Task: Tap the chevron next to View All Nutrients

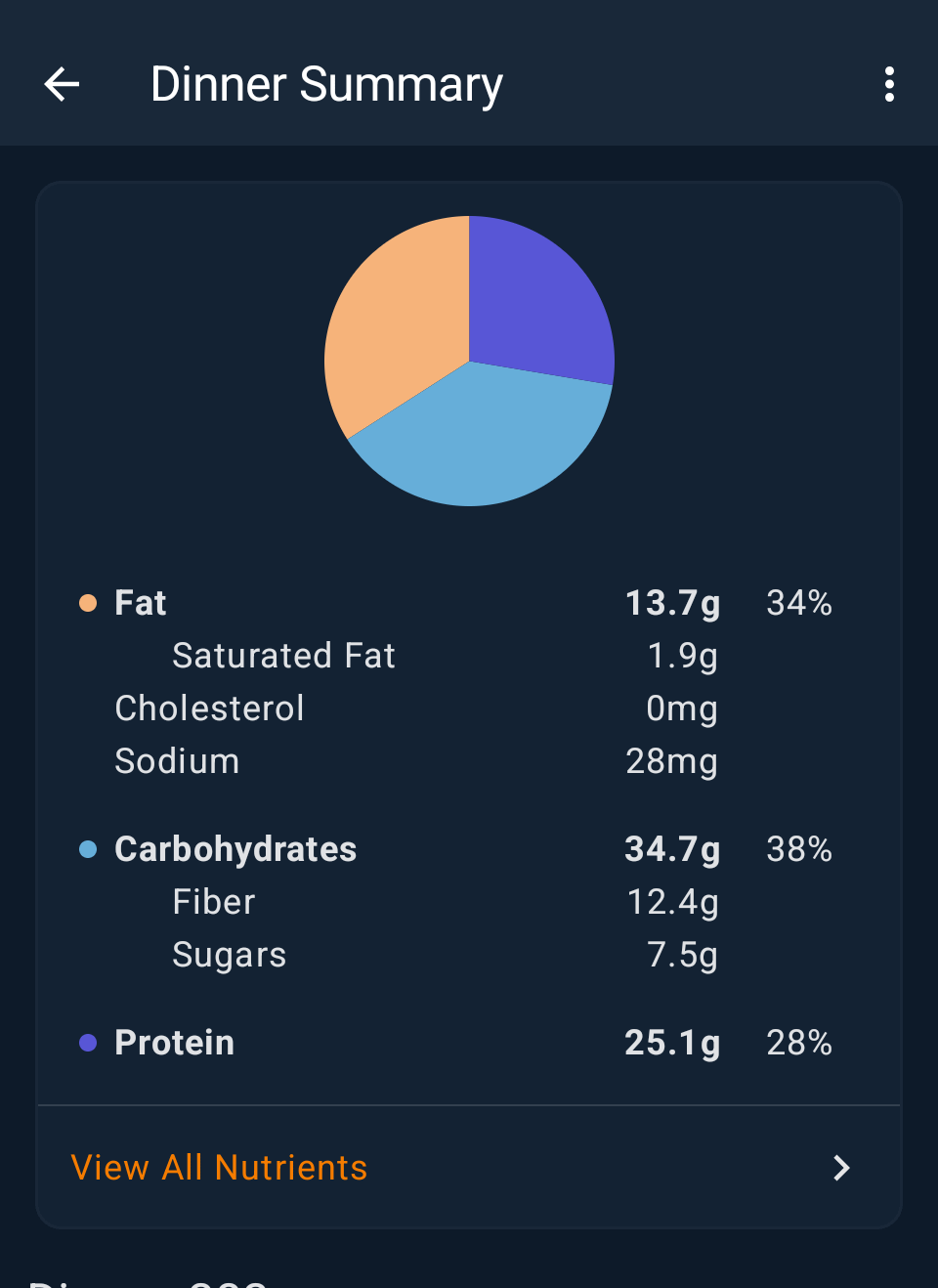Action: click(x=841, y=1168)
